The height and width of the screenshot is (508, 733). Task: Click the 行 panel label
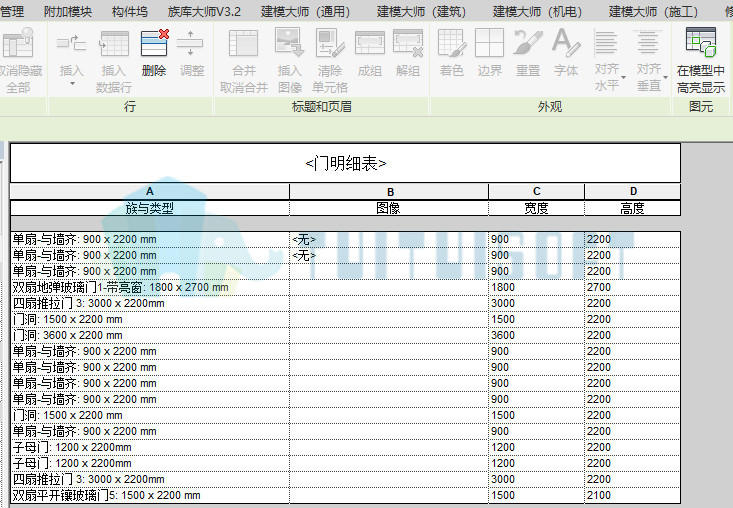130,107
